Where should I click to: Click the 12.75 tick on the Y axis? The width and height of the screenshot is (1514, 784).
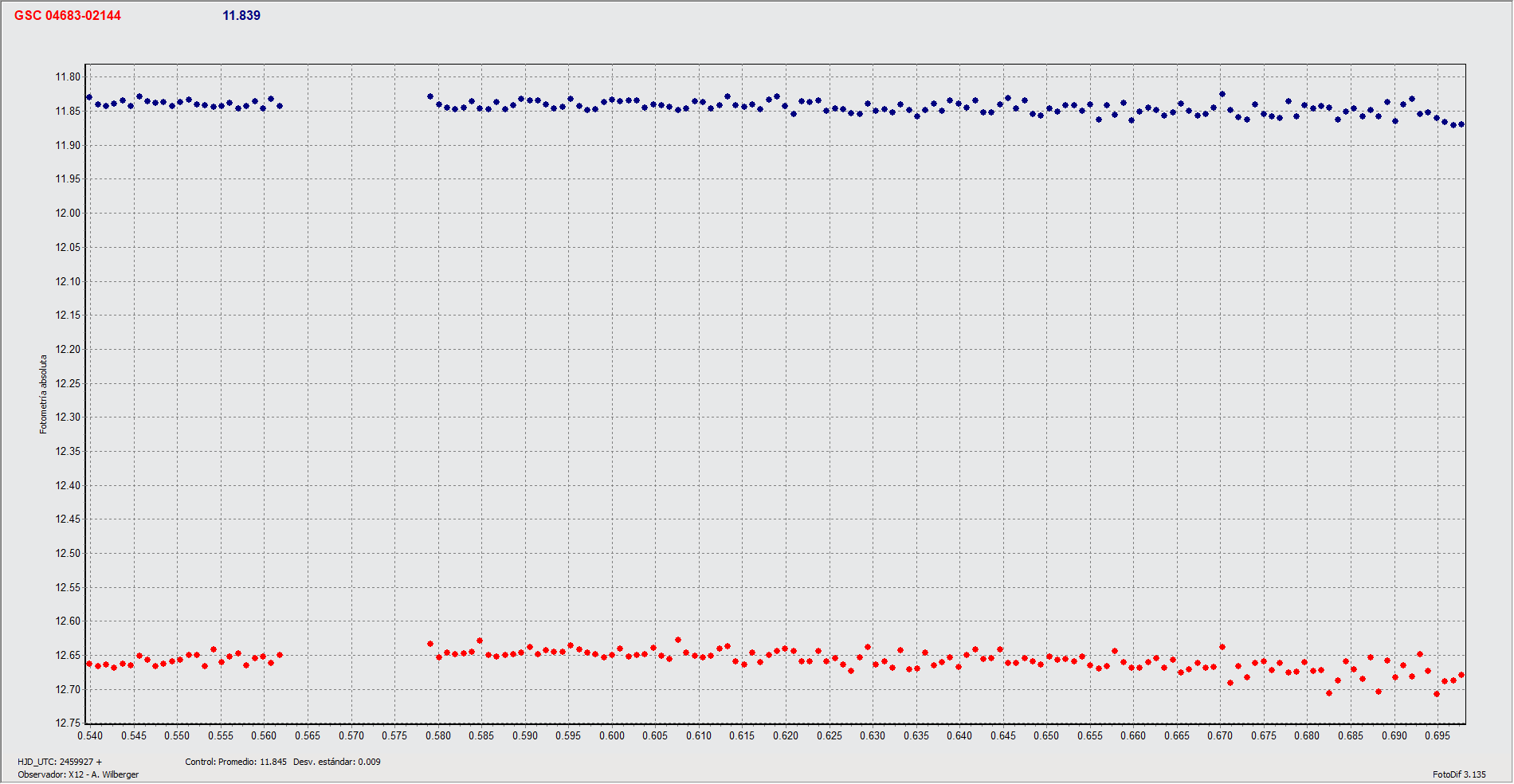click(68, 723)
